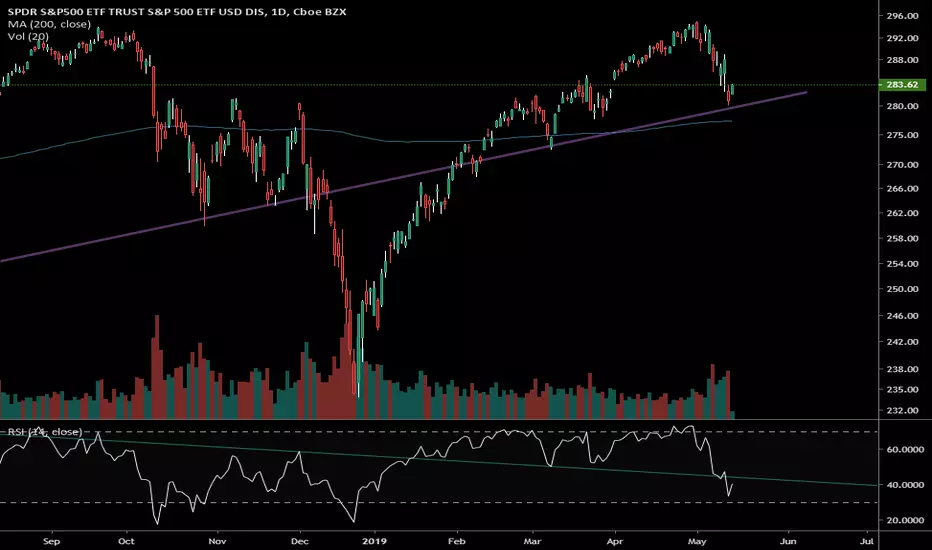Click the 2019 label on time axis
The width and height of the screenshot is (932, 550).
pos(375,541)
